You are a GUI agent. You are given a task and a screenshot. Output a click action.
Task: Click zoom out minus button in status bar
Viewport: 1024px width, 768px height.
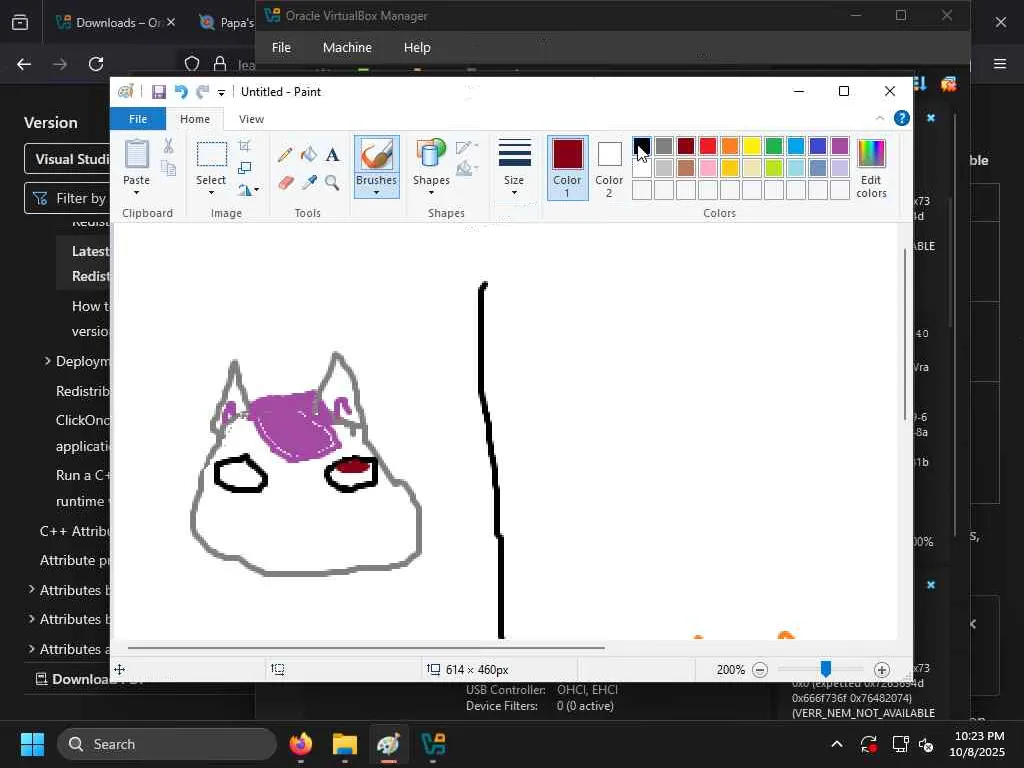pyautogui.click(x=760, y=670)
